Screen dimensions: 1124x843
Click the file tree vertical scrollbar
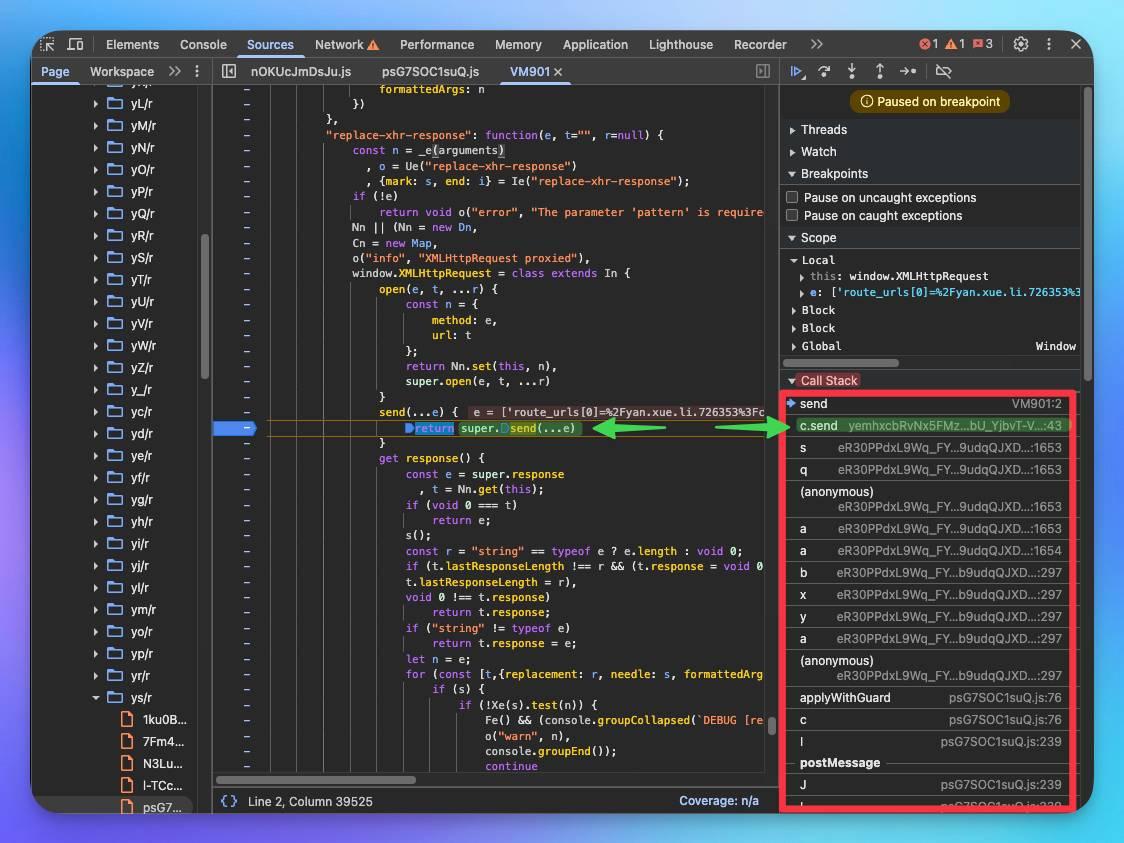point(205,307)
